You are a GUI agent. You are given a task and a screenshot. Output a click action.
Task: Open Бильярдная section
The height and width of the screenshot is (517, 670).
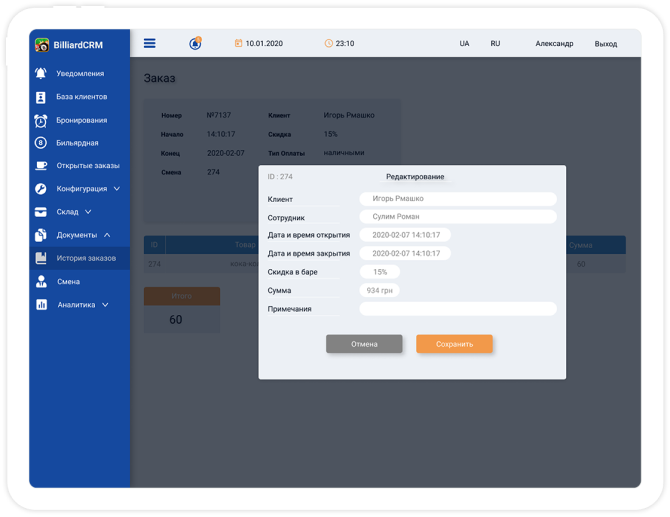pos(77,143)
